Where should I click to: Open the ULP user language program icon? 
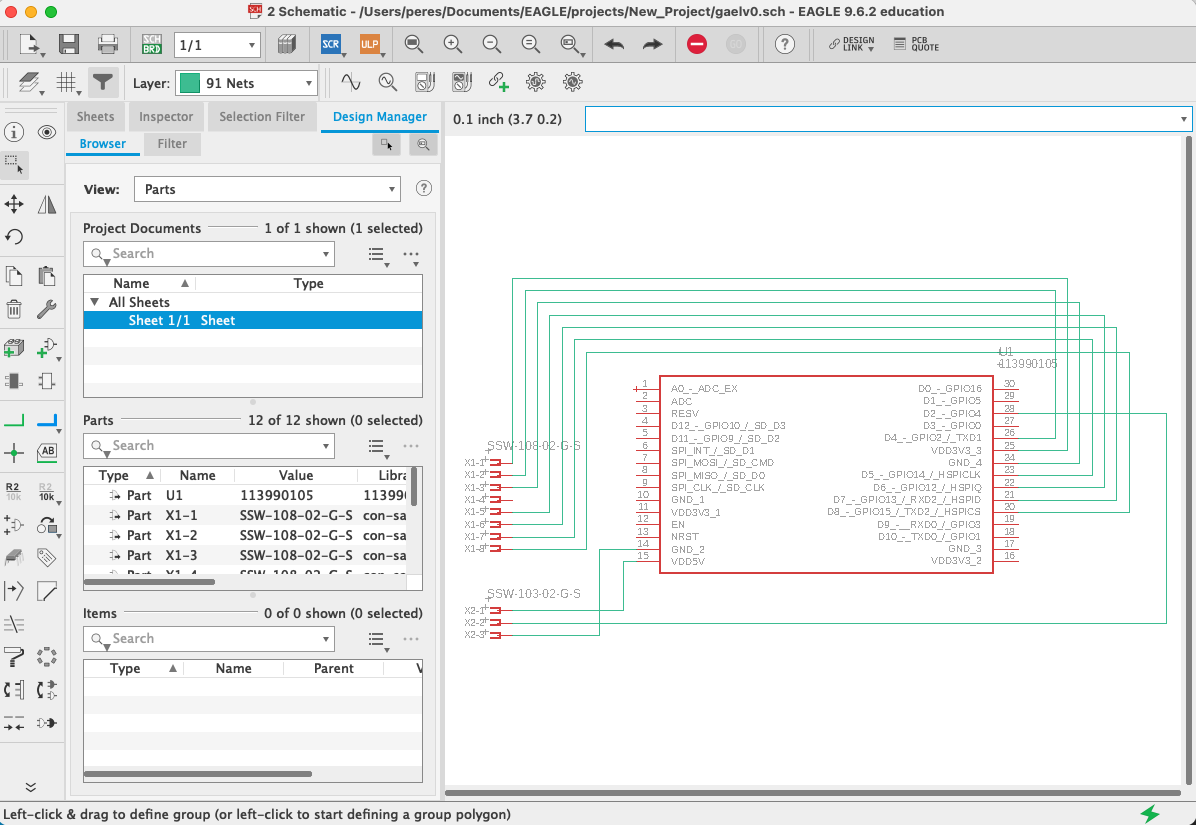click(369, 44)
